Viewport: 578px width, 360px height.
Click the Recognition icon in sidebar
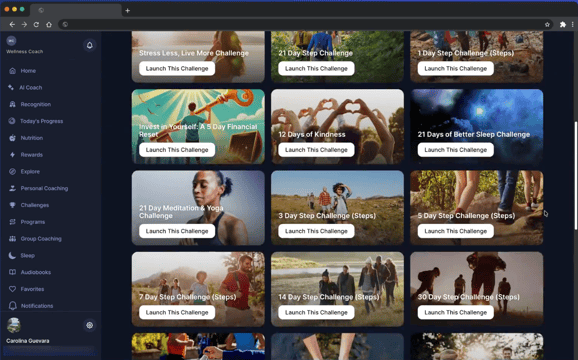(x=13, y=104)
